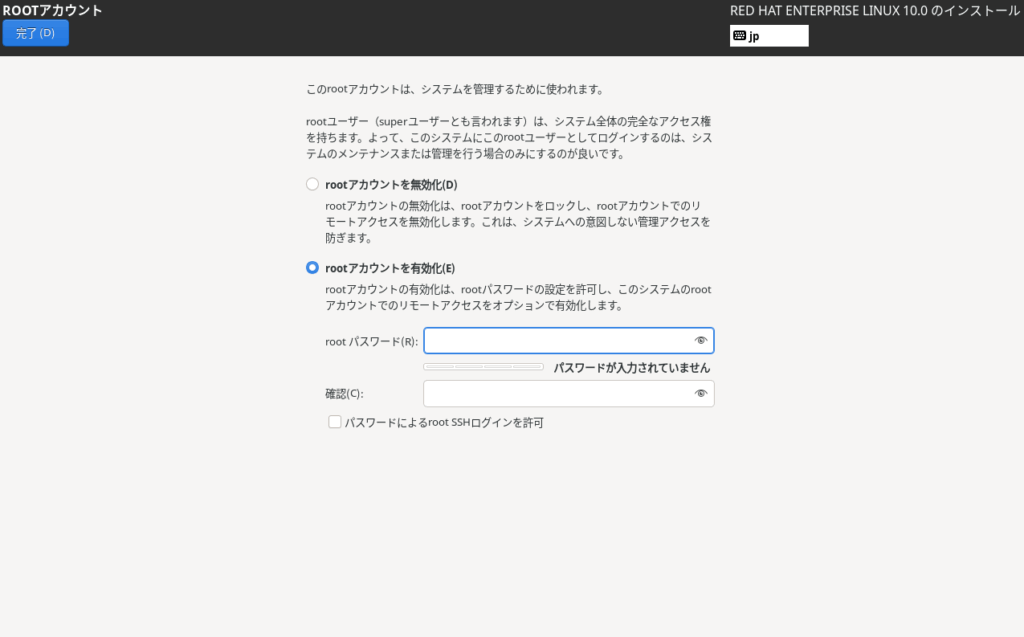Click the intro line このrootアカウントは、システムを管理するために使われます

455,89
